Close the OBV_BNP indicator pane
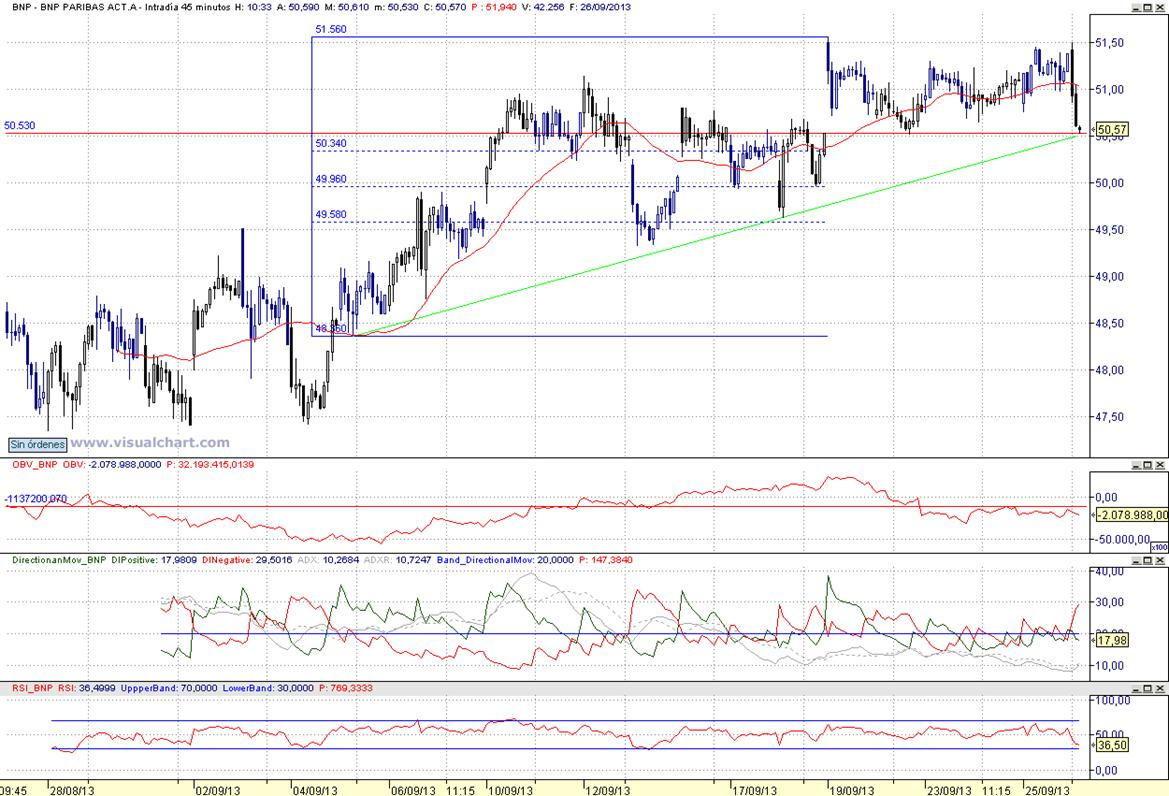1169x796 pixels. (x=1159, y=465)
